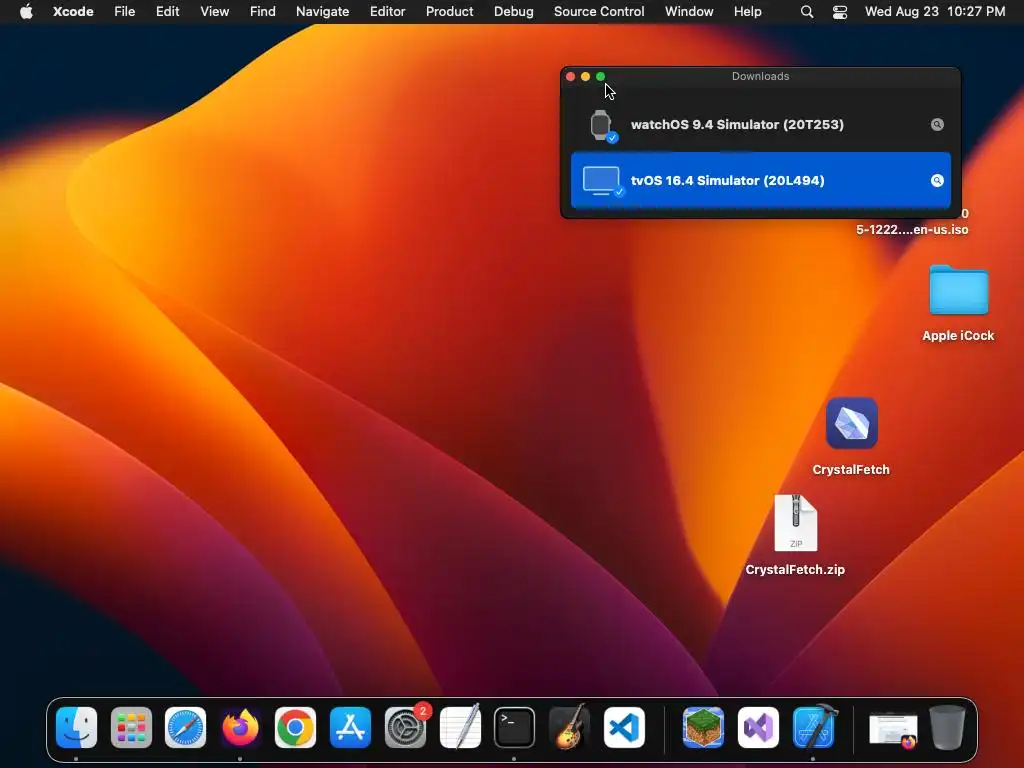Image resolution: width=1024 pixels, height=768 pixels.
Task: Launch Firefox from the Dock
Action: (x=240, y=727)
